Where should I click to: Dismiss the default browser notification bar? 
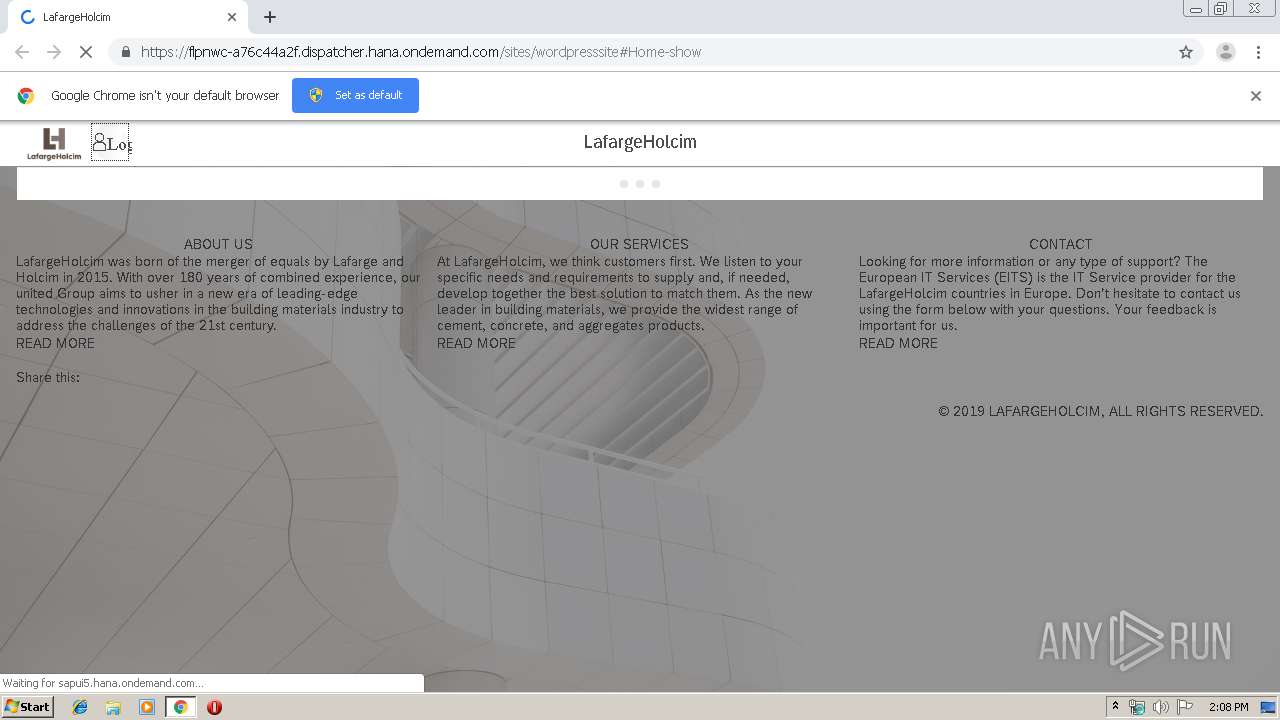pos(1256,96)
